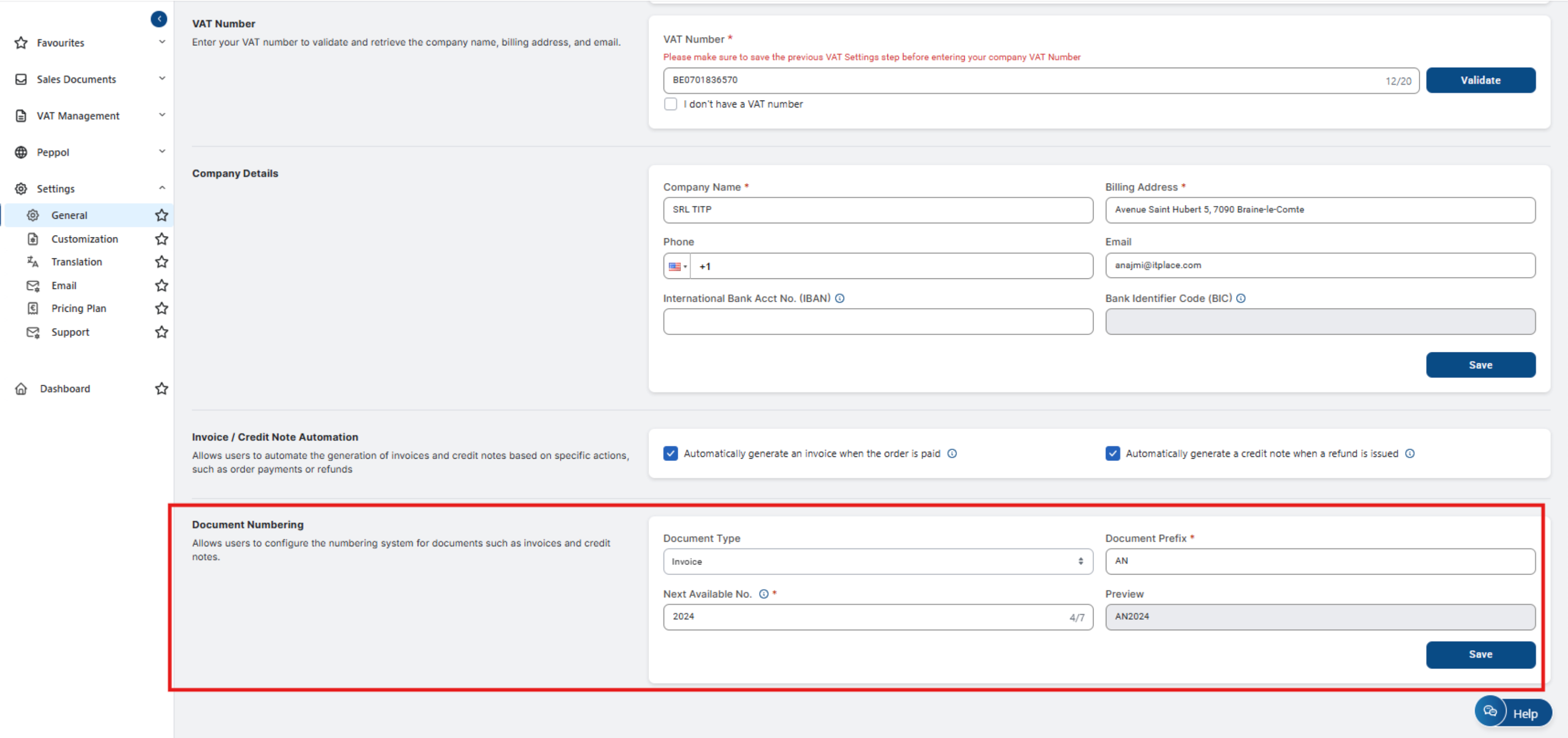
Task: Go to Pricing Plan settings
Action: [x=79, y=308]
